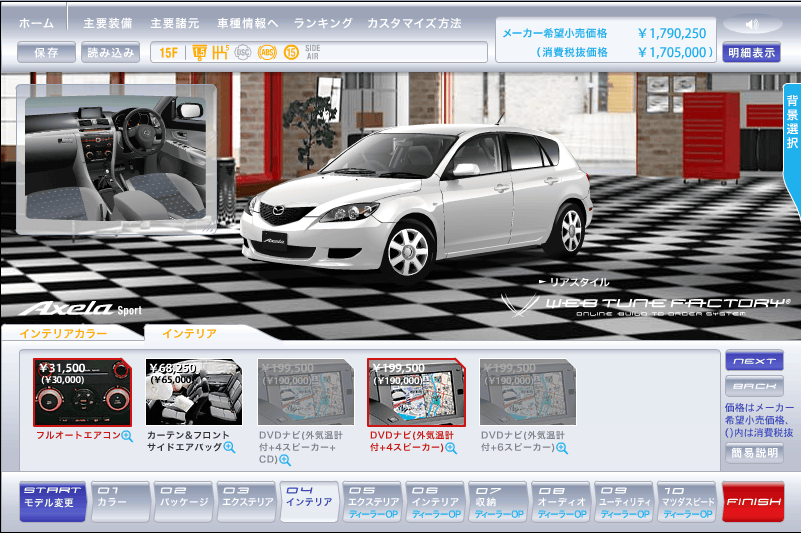Click the 5-speed manual shift icon
801x533 pixels.
click(220, 52)
